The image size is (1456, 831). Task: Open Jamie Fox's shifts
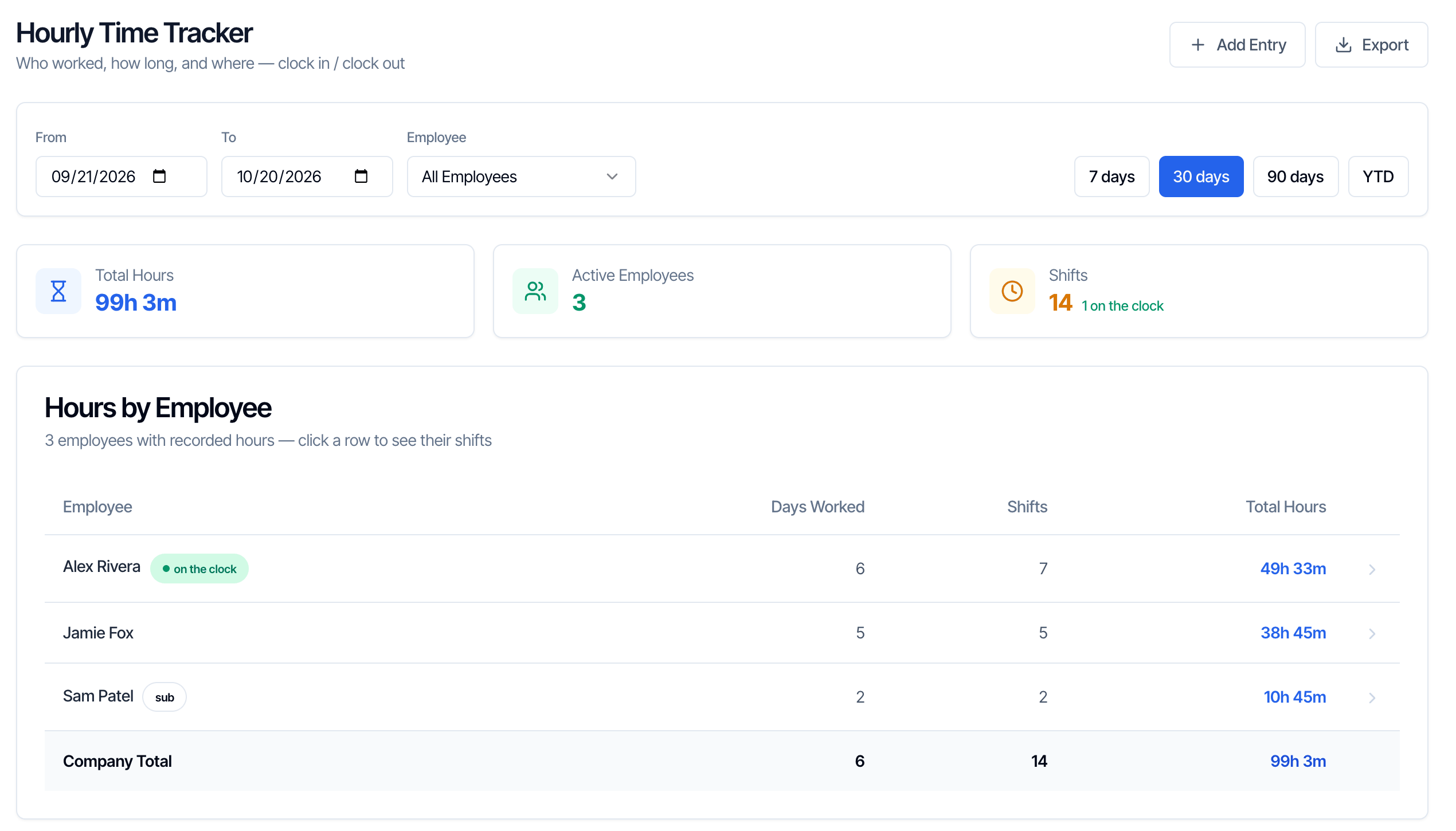(x=722, y=633)
